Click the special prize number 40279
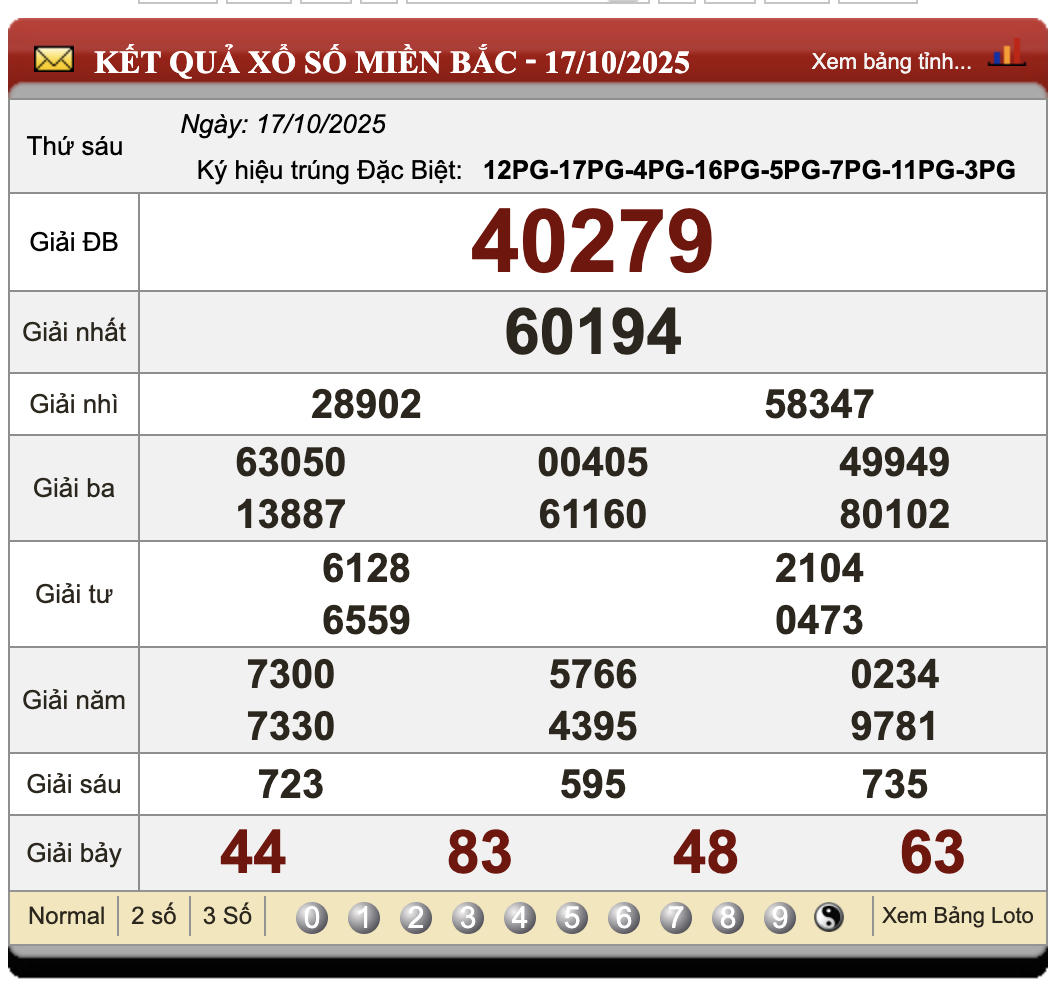The height and width of the screenshot is (986, 1058). (x=594, y=240)
